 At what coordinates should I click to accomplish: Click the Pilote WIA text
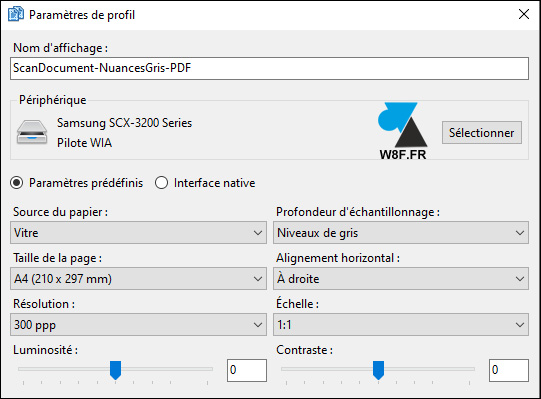(x=85, y=143)
